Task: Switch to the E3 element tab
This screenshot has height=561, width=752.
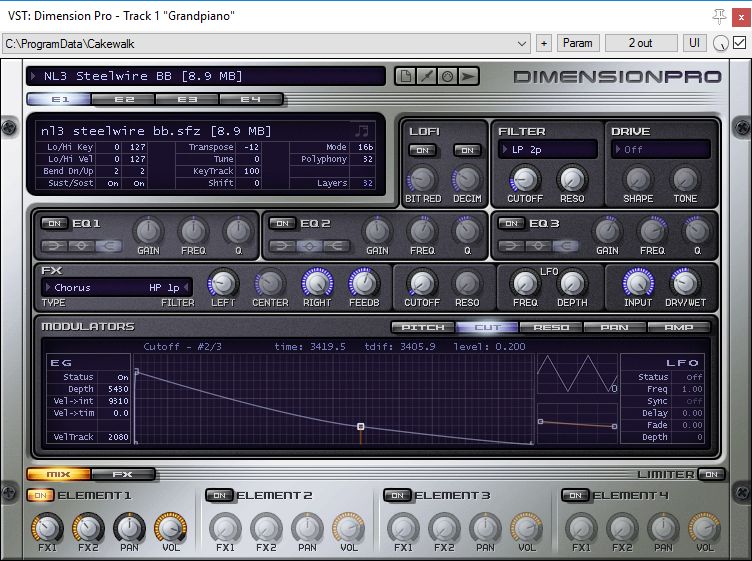Action: [187, 99]
